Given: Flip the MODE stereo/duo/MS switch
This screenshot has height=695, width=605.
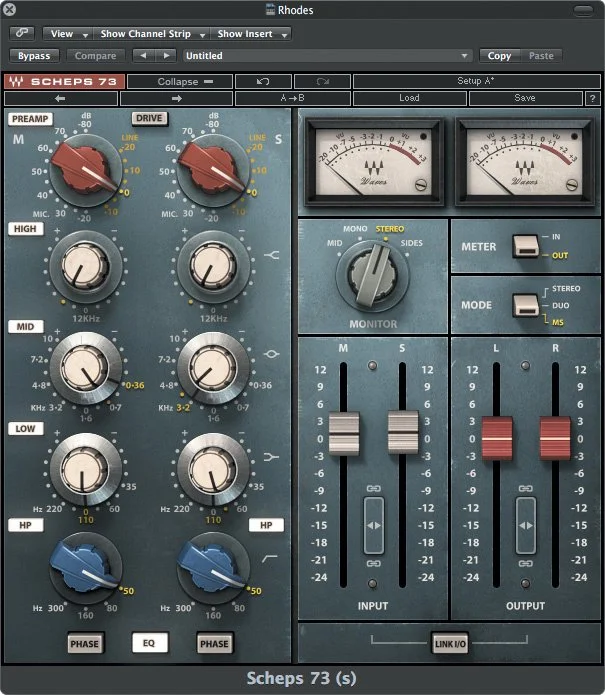Looking at the screenshot, I should pyautogui.click(x=526, y=305).
